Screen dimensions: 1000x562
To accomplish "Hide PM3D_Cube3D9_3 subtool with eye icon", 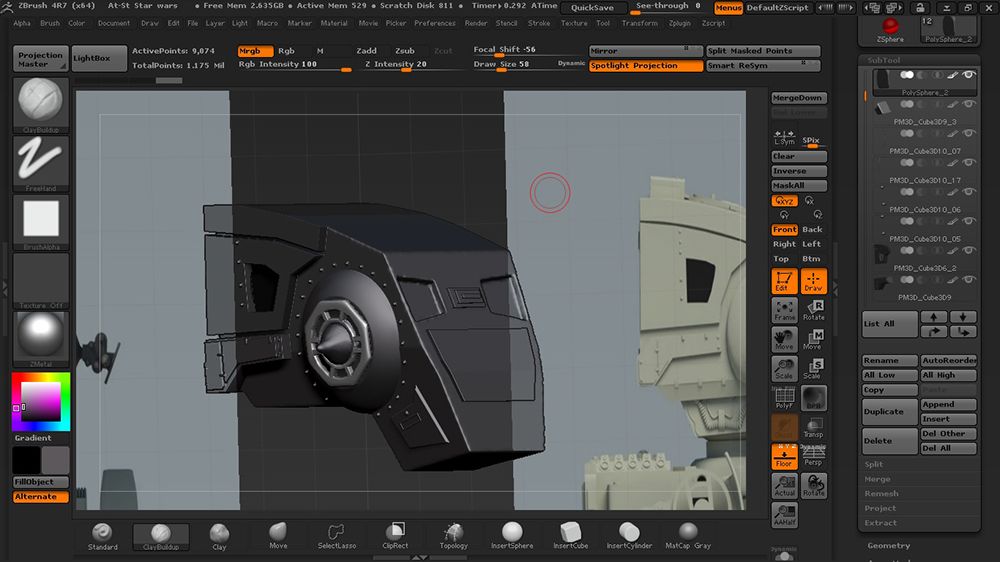I will click(x=969, y=104).
